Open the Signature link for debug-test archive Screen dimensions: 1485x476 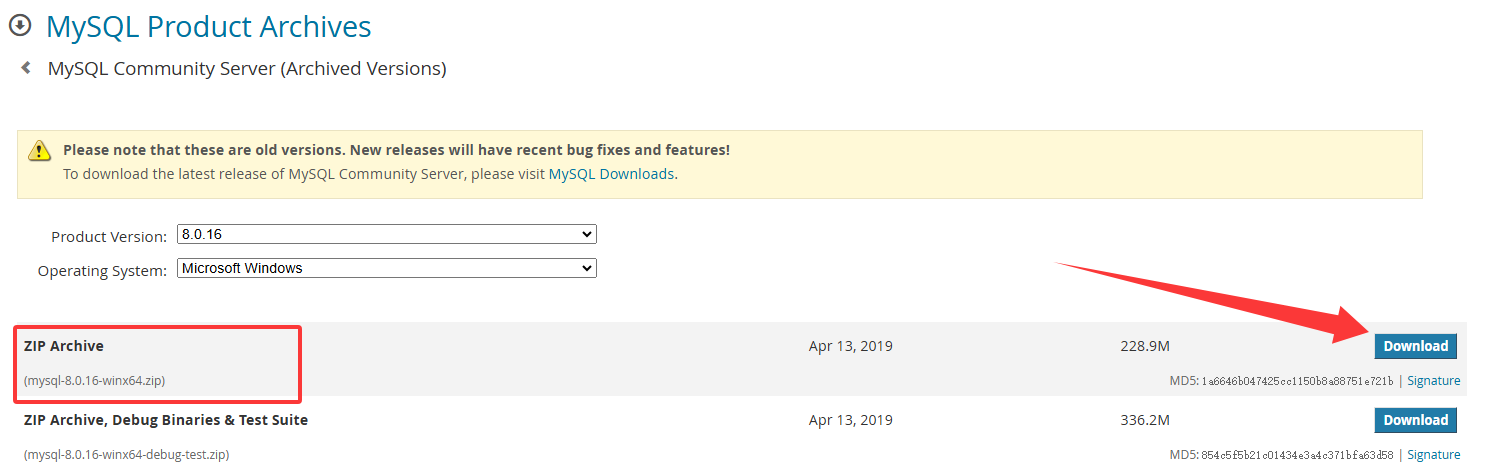(1433, 455)
